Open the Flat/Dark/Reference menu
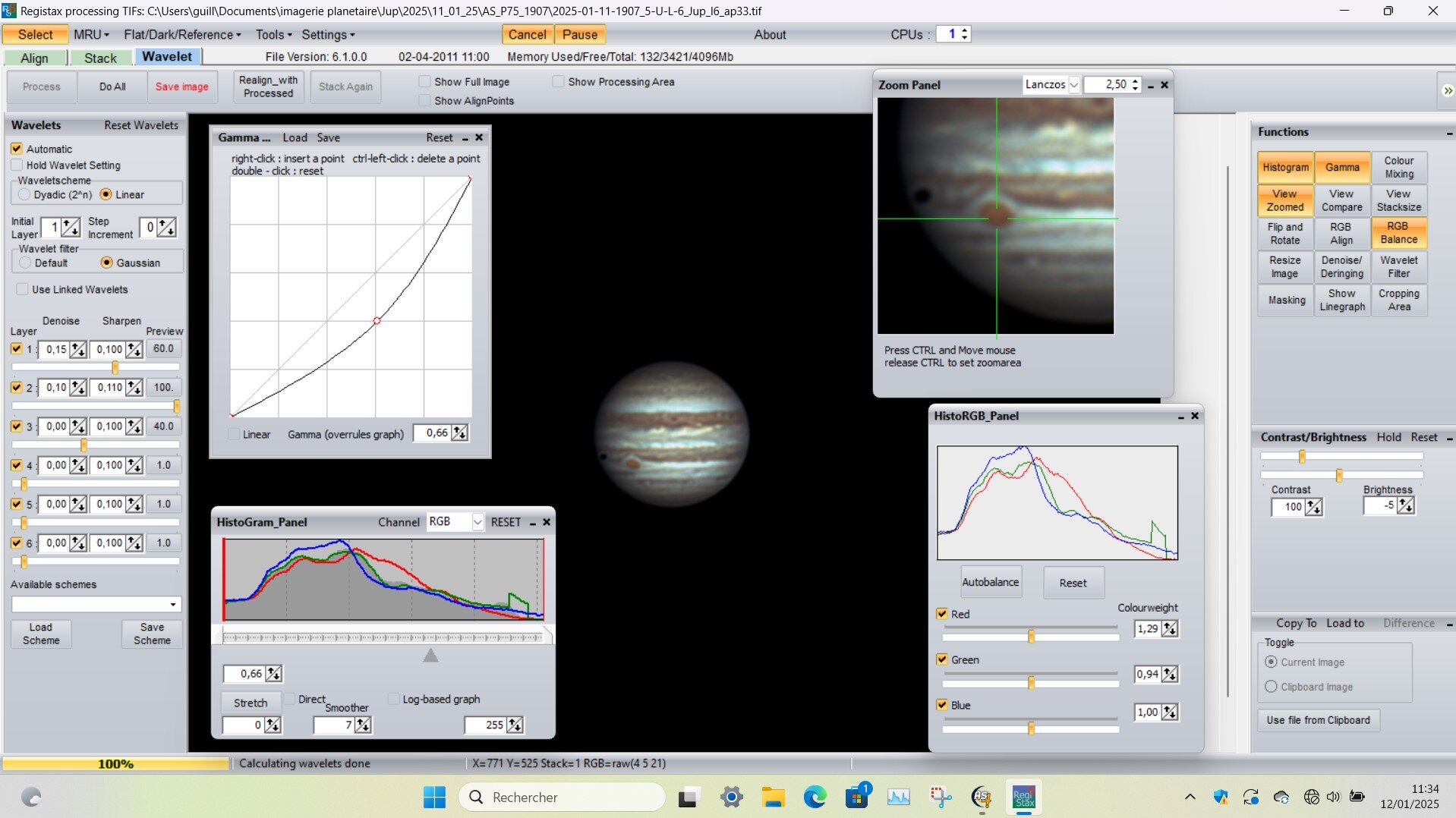The height and width of the screenshot is (818, 1456). tap(182, 35)
